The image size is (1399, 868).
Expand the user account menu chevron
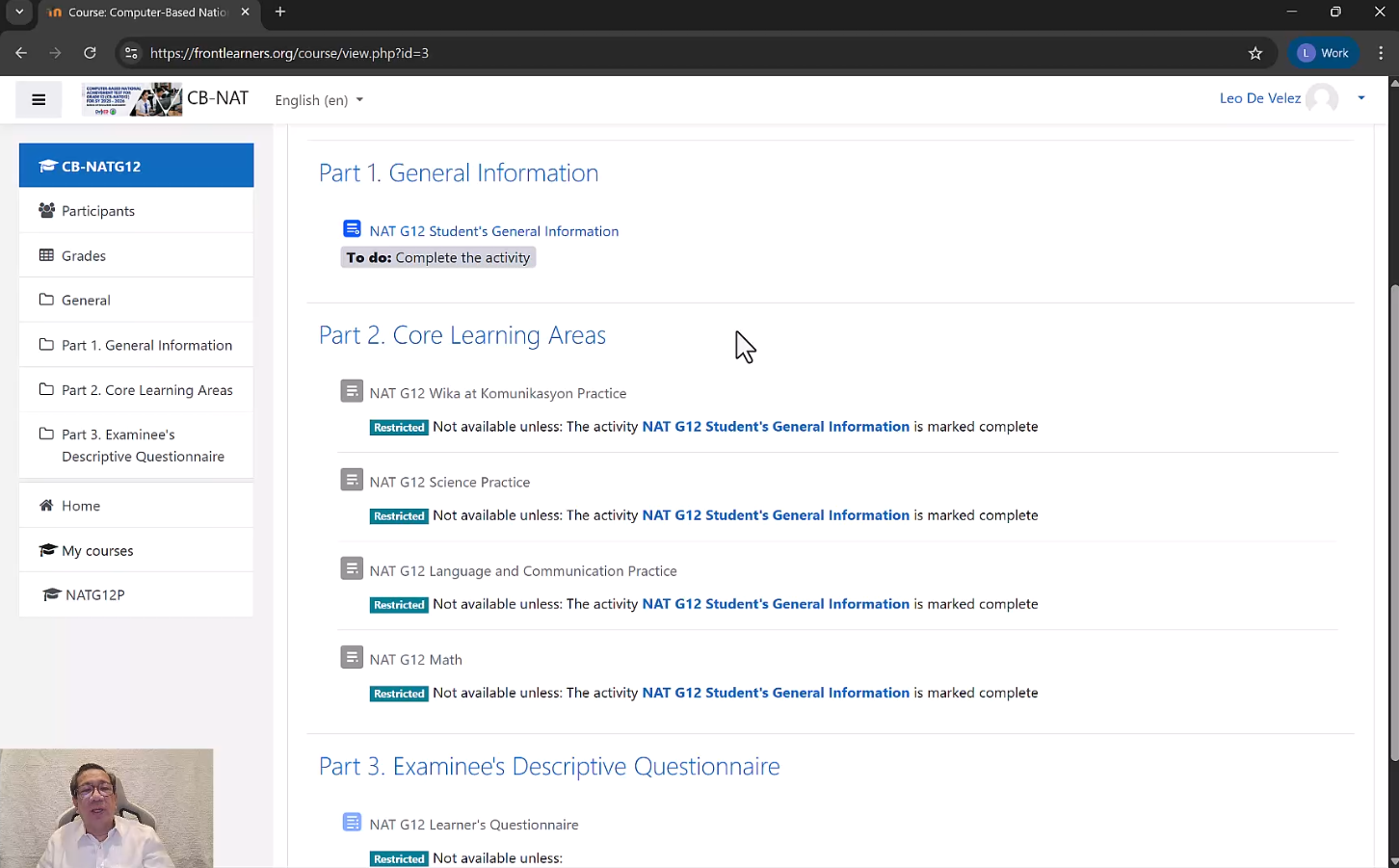[x=1360, y=97]
